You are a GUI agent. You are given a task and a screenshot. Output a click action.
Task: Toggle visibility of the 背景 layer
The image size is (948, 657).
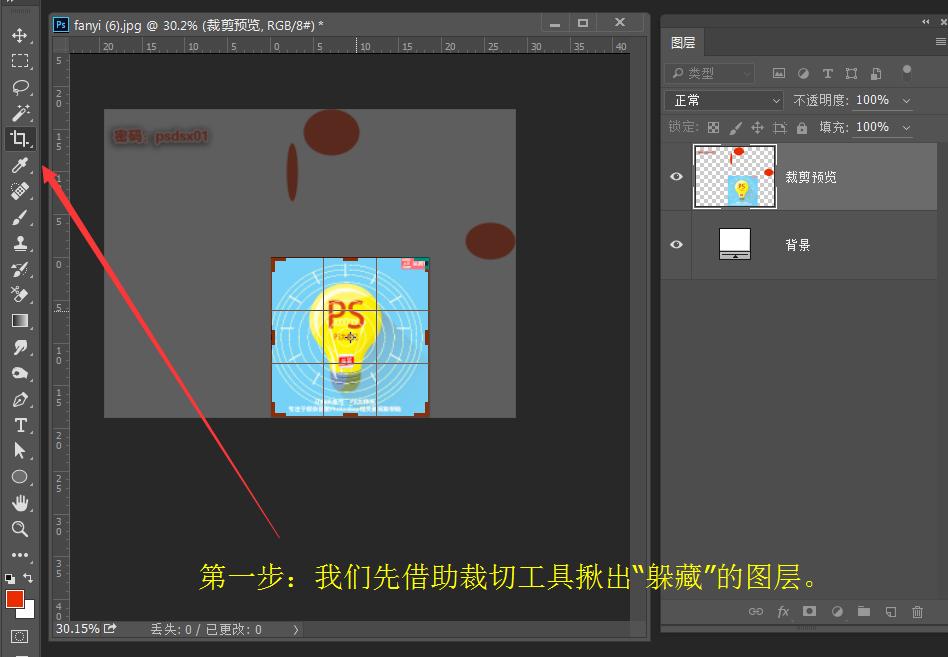677,245
